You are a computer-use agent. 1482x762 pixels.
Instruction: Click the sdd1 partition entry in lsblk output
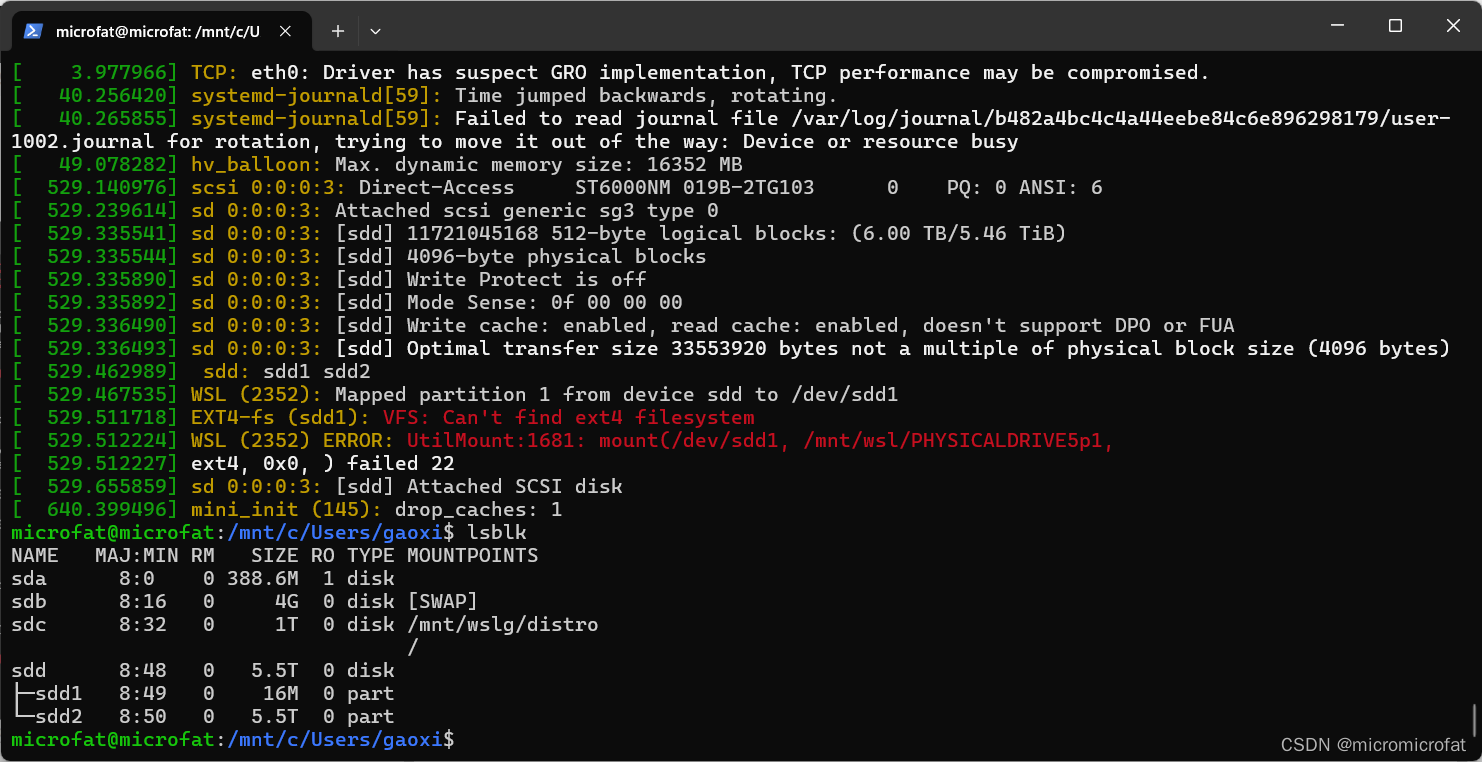[58, 693]
